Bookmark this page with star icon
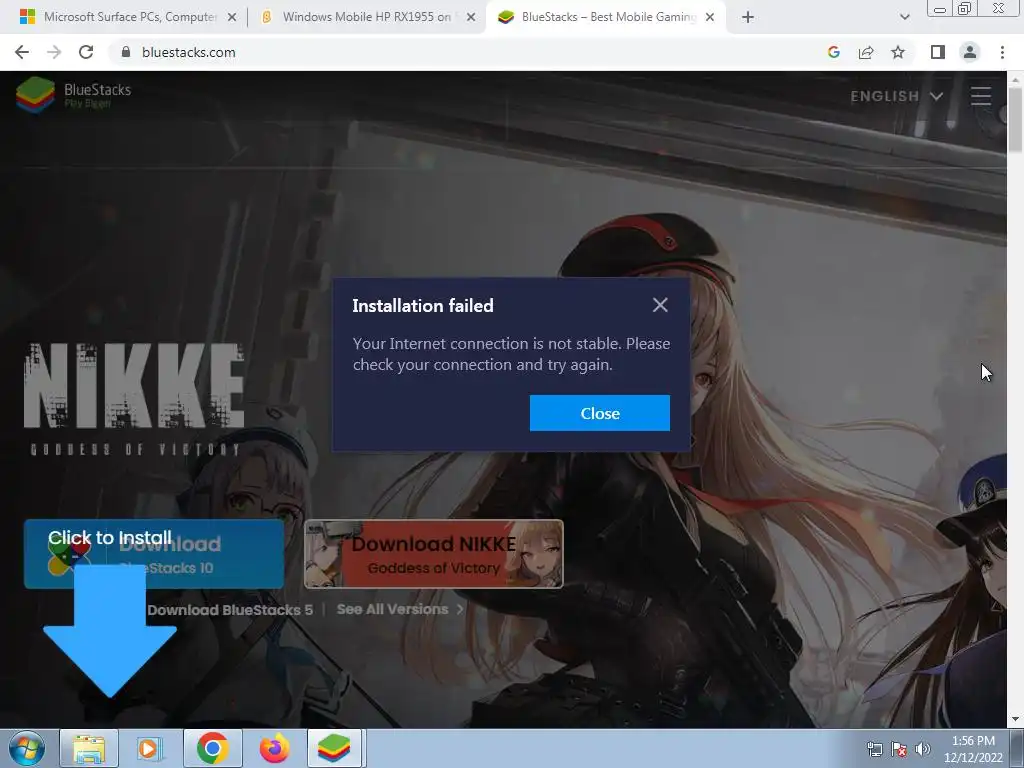 click(x=898, y=52)
